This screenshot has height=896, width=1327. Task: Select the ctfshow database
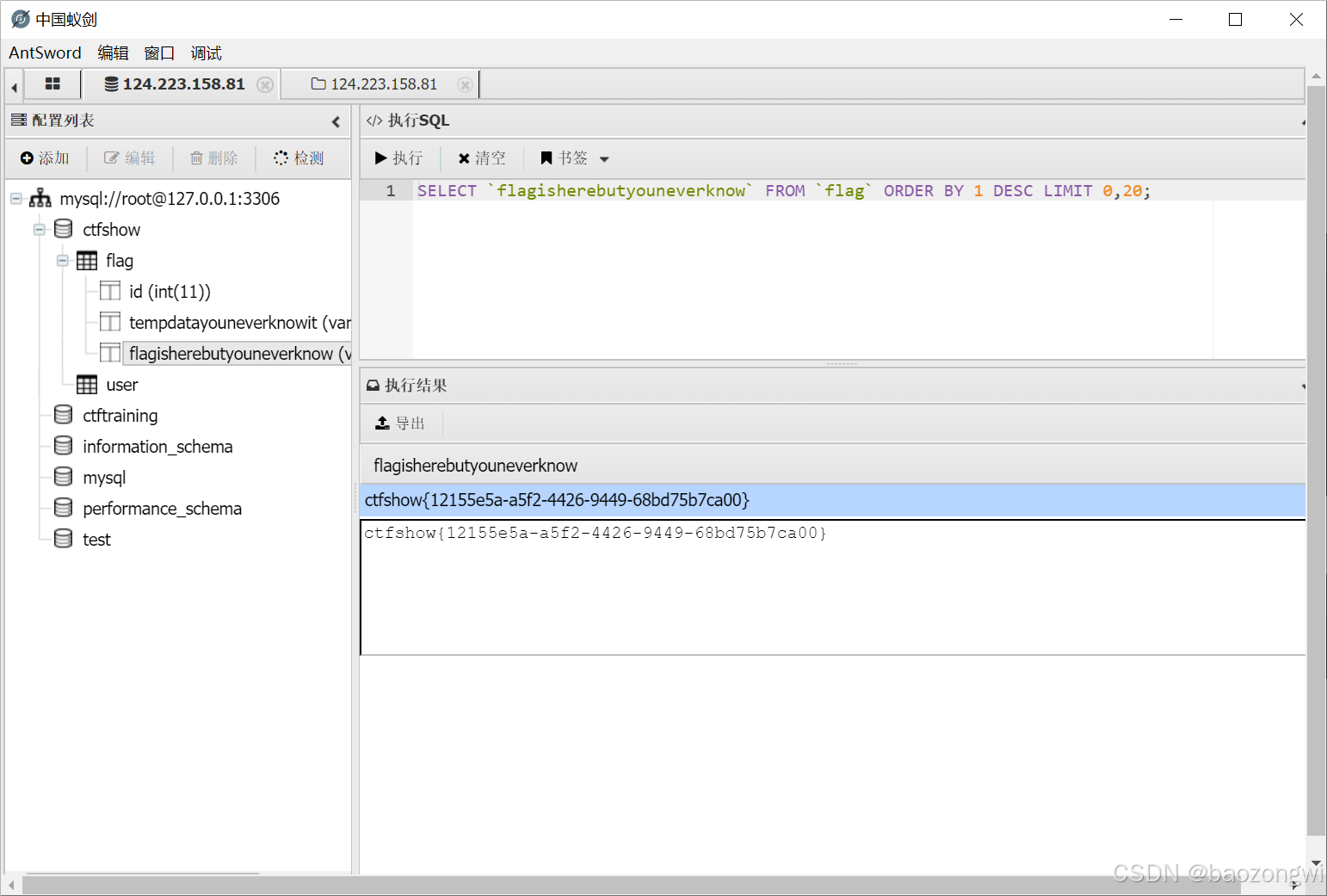click(x=111, y=229)
